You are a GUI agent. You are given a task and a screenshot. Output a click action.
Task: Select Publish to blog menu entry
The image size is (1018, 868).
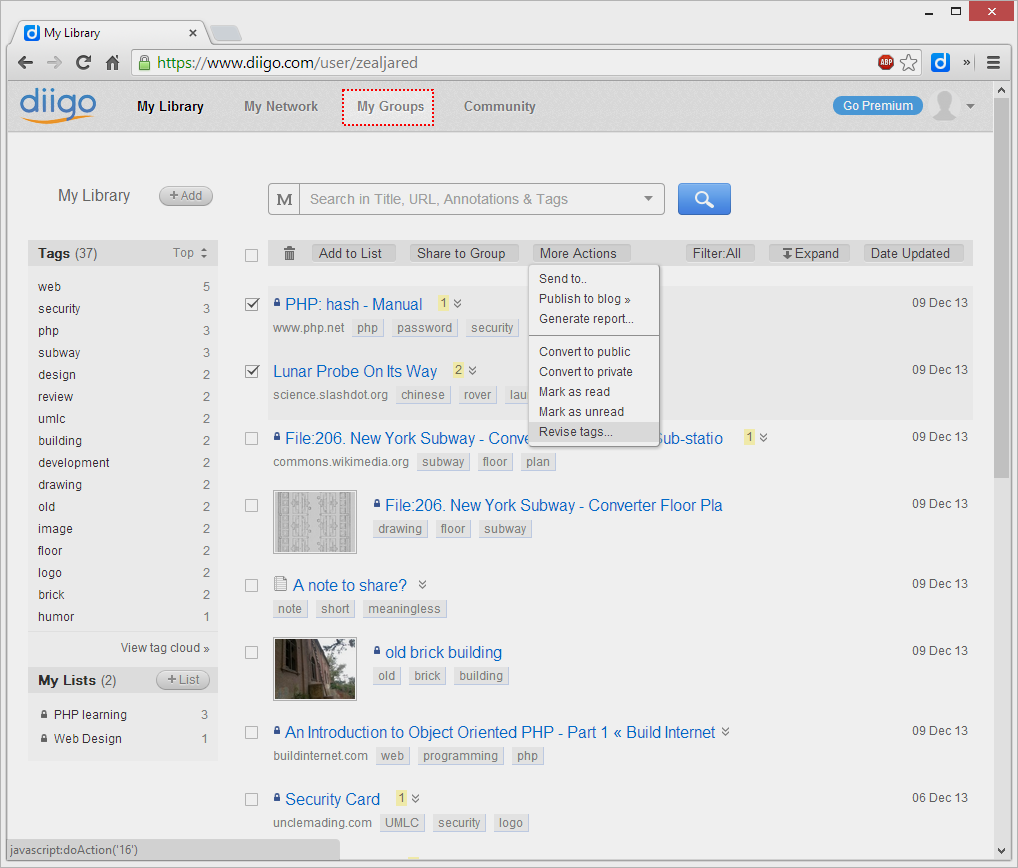click(x=594, y=299)
